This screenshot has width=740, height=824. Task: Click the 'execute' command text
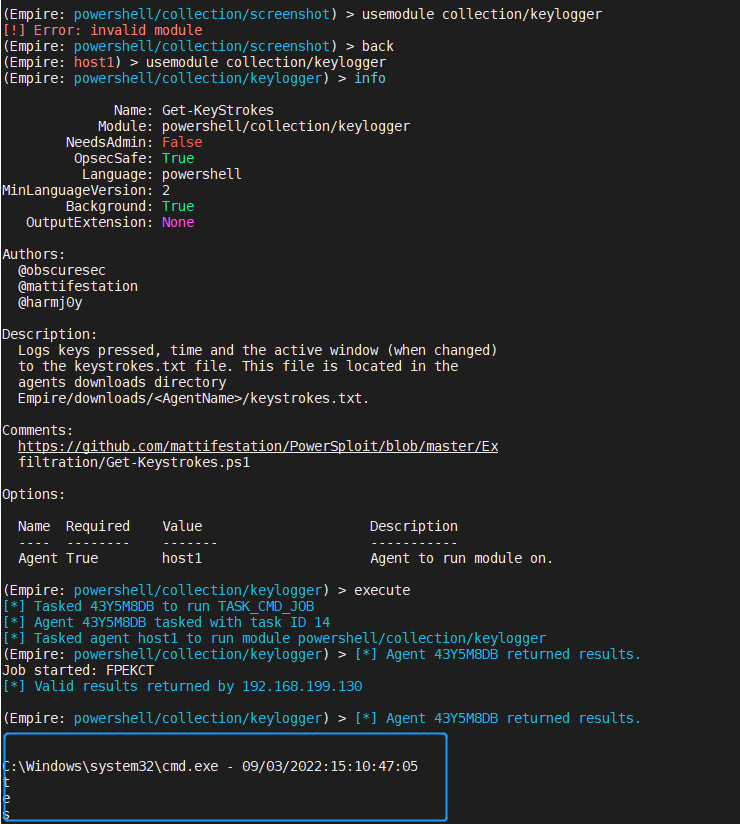[x=382, y=590]
